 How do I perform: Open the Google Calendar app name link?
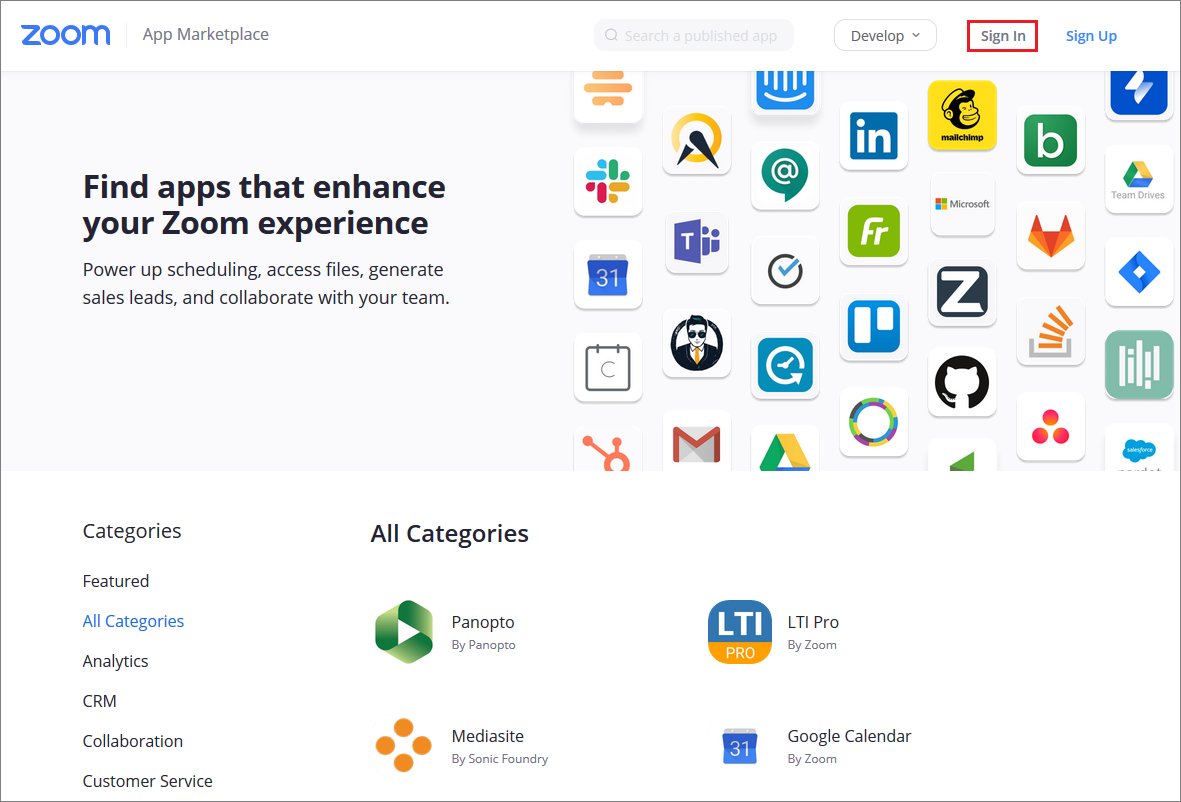tap(849, 736)
